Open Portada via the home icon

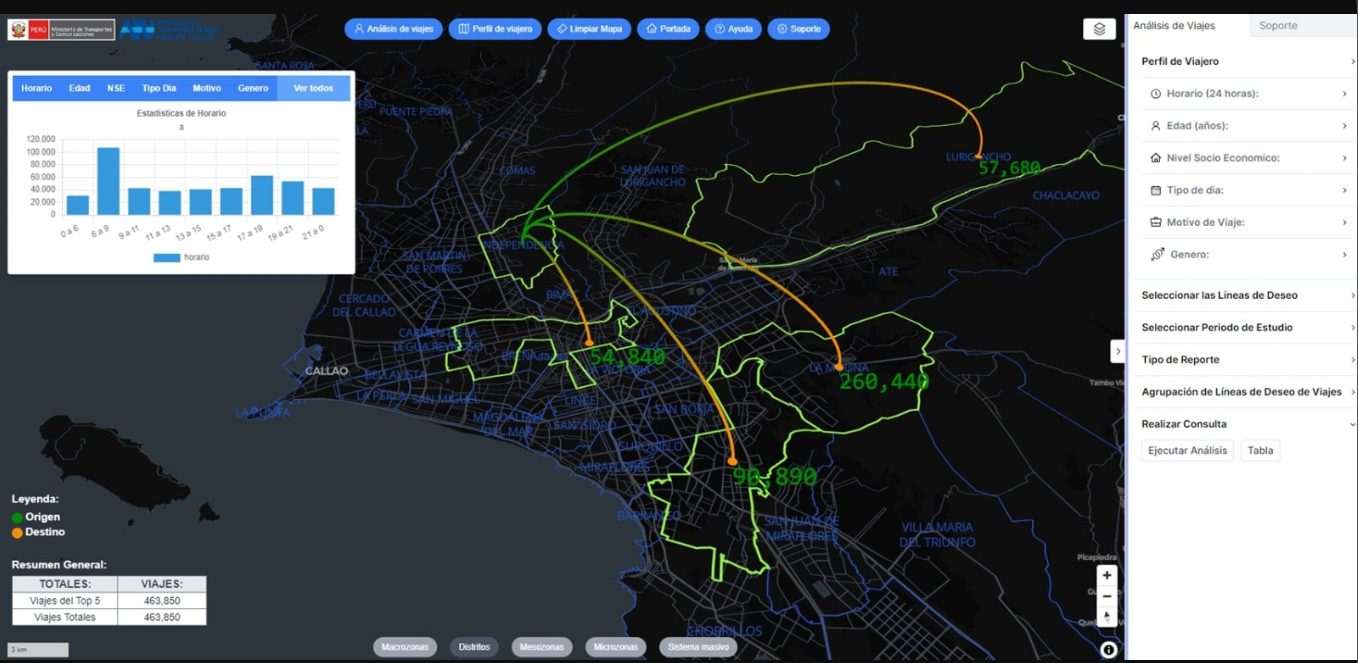[x=652, y=29]
